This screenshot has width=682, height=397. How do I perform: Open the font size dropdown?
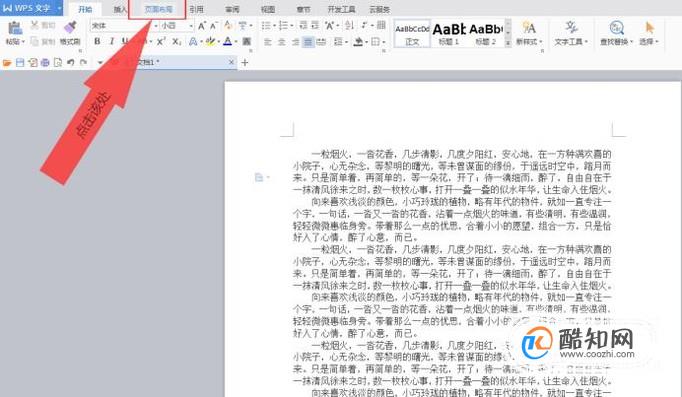click(x=191, y=26)
